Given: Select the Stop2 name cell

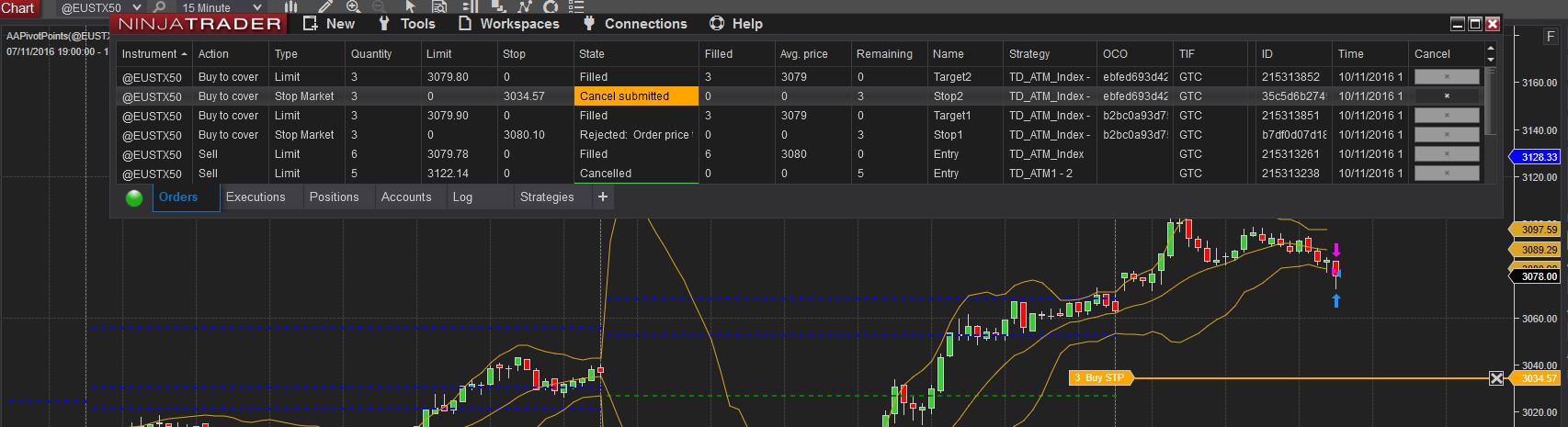Looking at the screenshot, I should pos(964,96).
